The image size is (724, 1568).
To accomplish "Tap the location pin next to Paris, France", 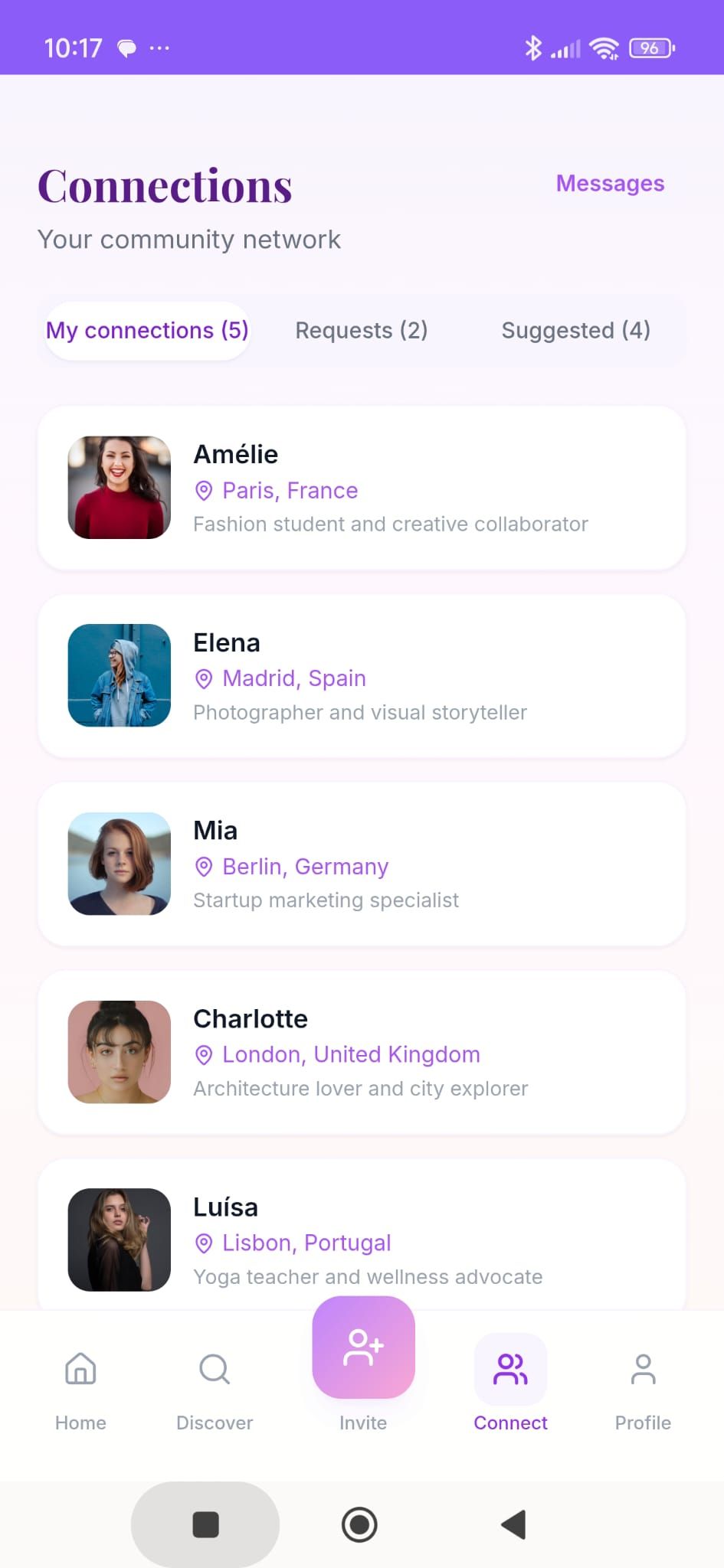I will [204, 490].
